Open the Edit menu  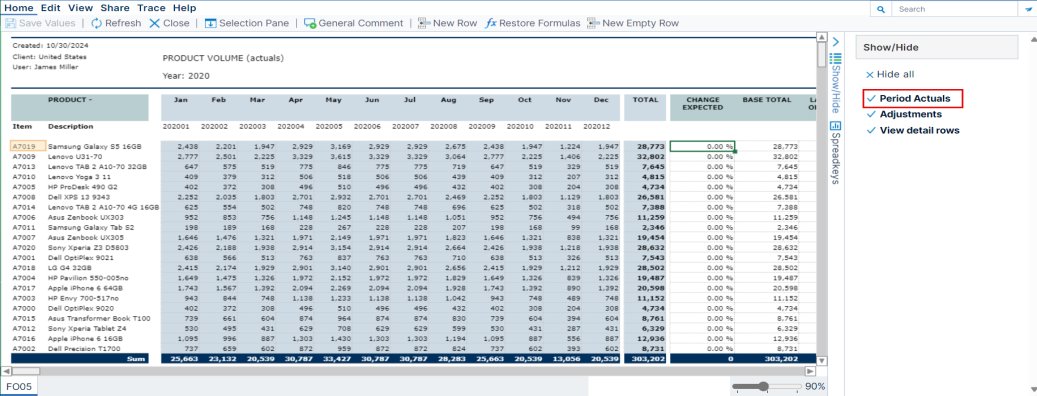pyautogui.click(x=50, y=8)
